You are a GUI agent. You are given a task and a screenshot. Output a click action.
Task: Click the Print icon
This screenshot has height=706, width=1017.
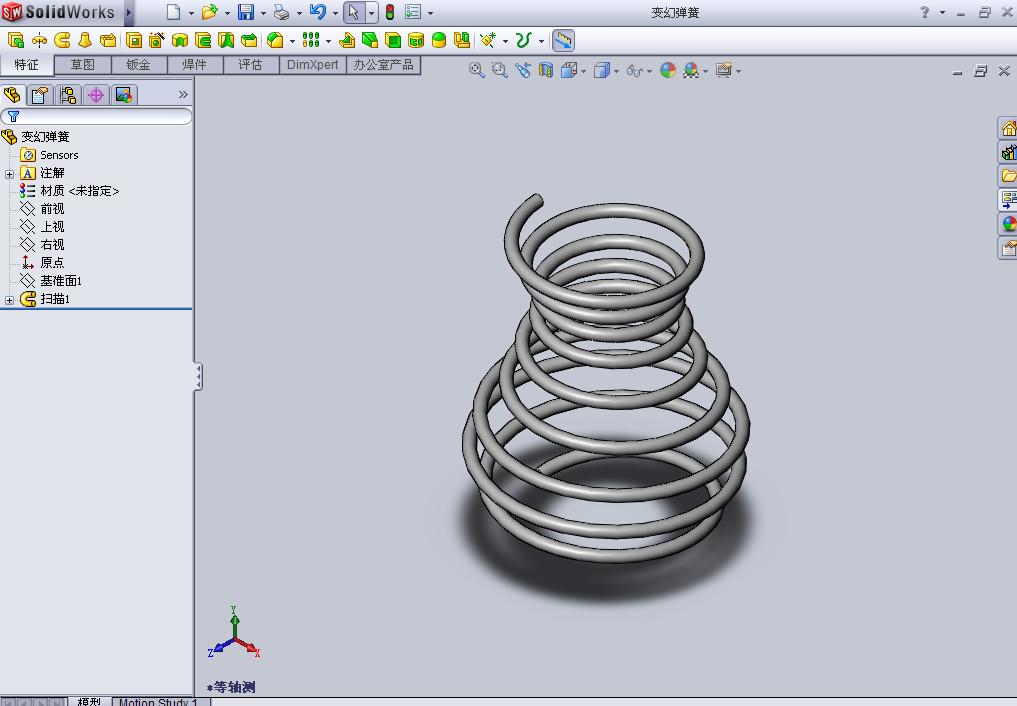tap(281, 12)
